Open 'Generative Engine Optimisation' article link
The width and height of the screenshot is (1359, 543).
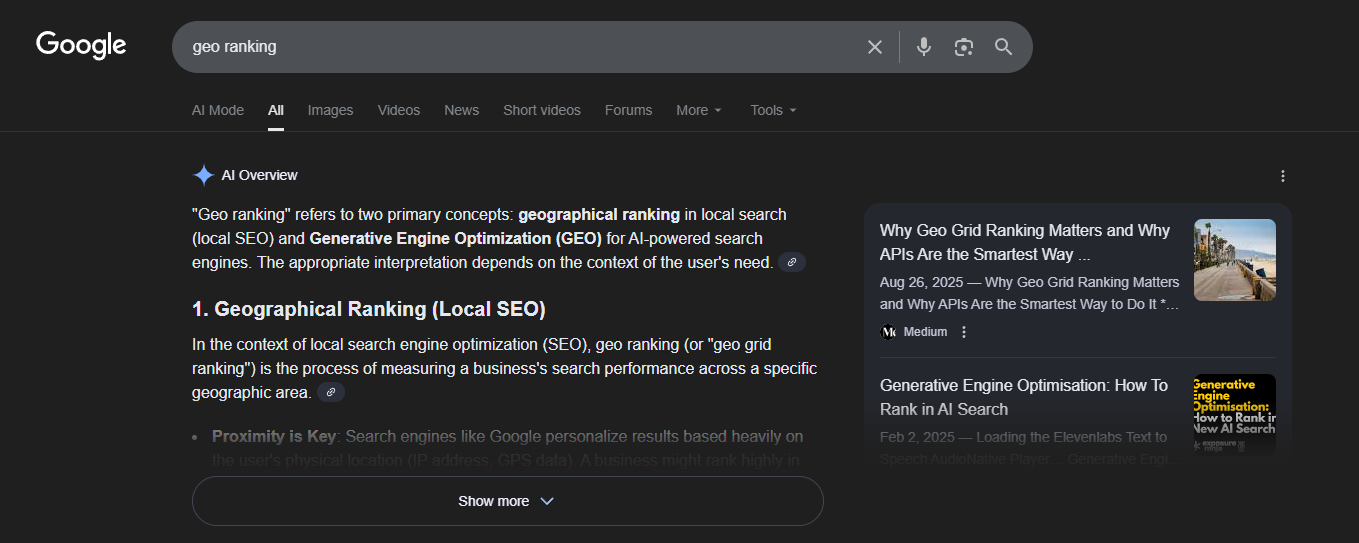tap(1024, 397)
